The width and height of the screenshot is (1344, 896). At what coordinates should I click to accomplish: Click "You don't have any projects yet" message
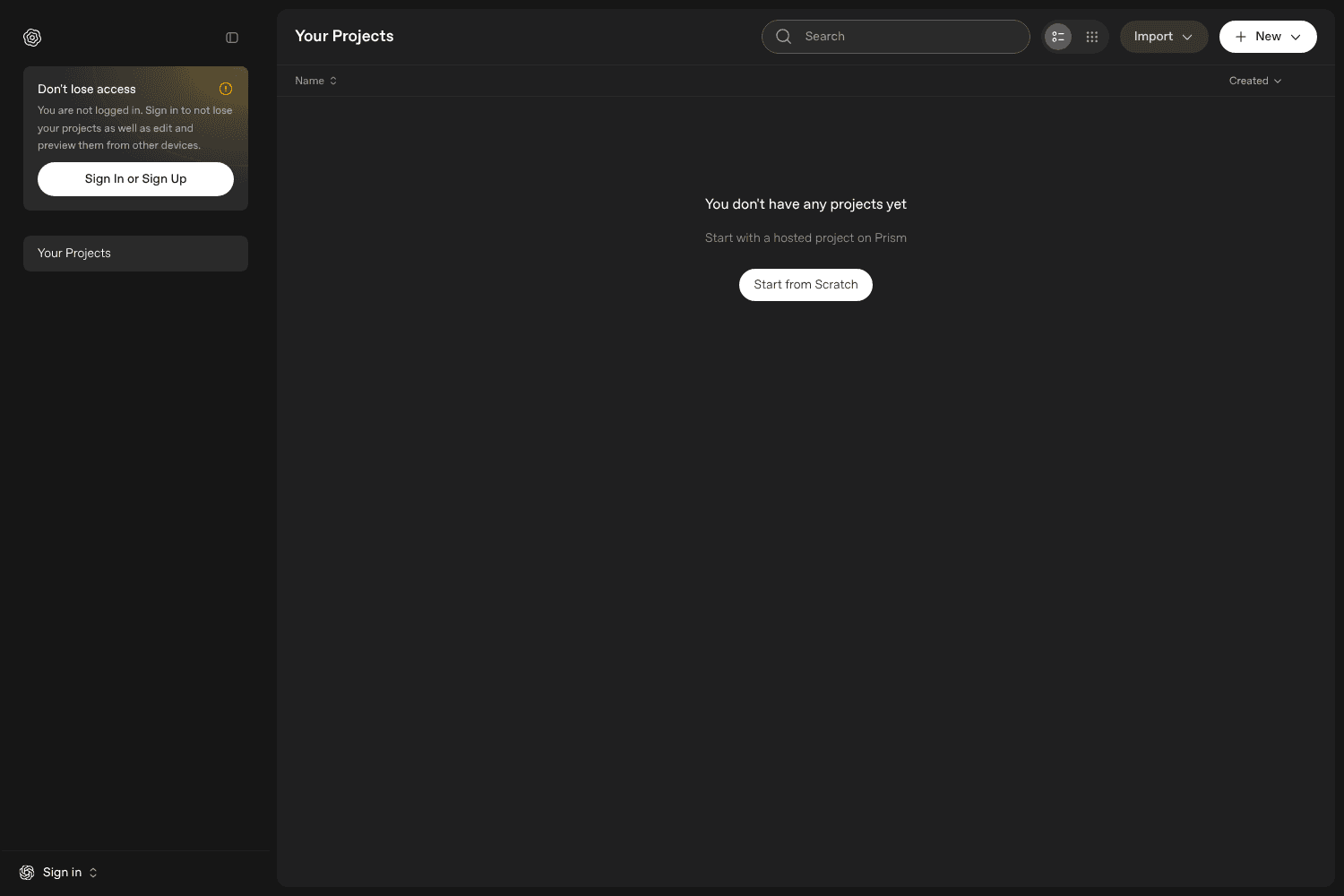click(x=806, y=204)
